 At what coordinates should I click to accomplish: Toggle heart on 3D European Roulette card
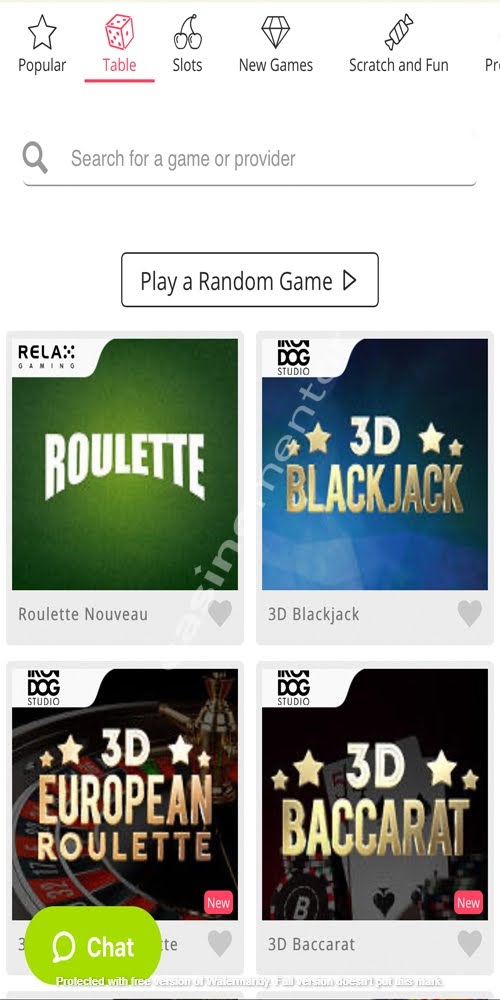click(x=220, y=943)
